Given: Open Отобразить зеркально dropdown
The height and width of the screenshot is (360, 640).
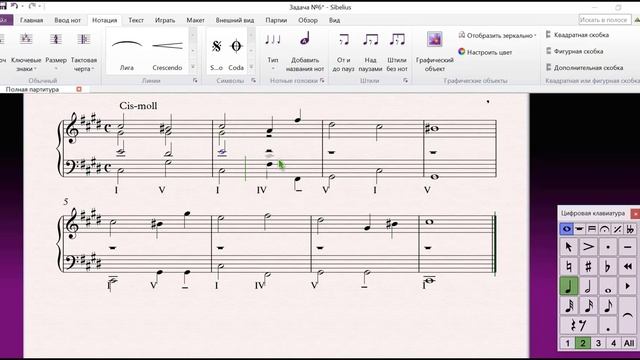Looking at the screenshot, I should 497,36.
